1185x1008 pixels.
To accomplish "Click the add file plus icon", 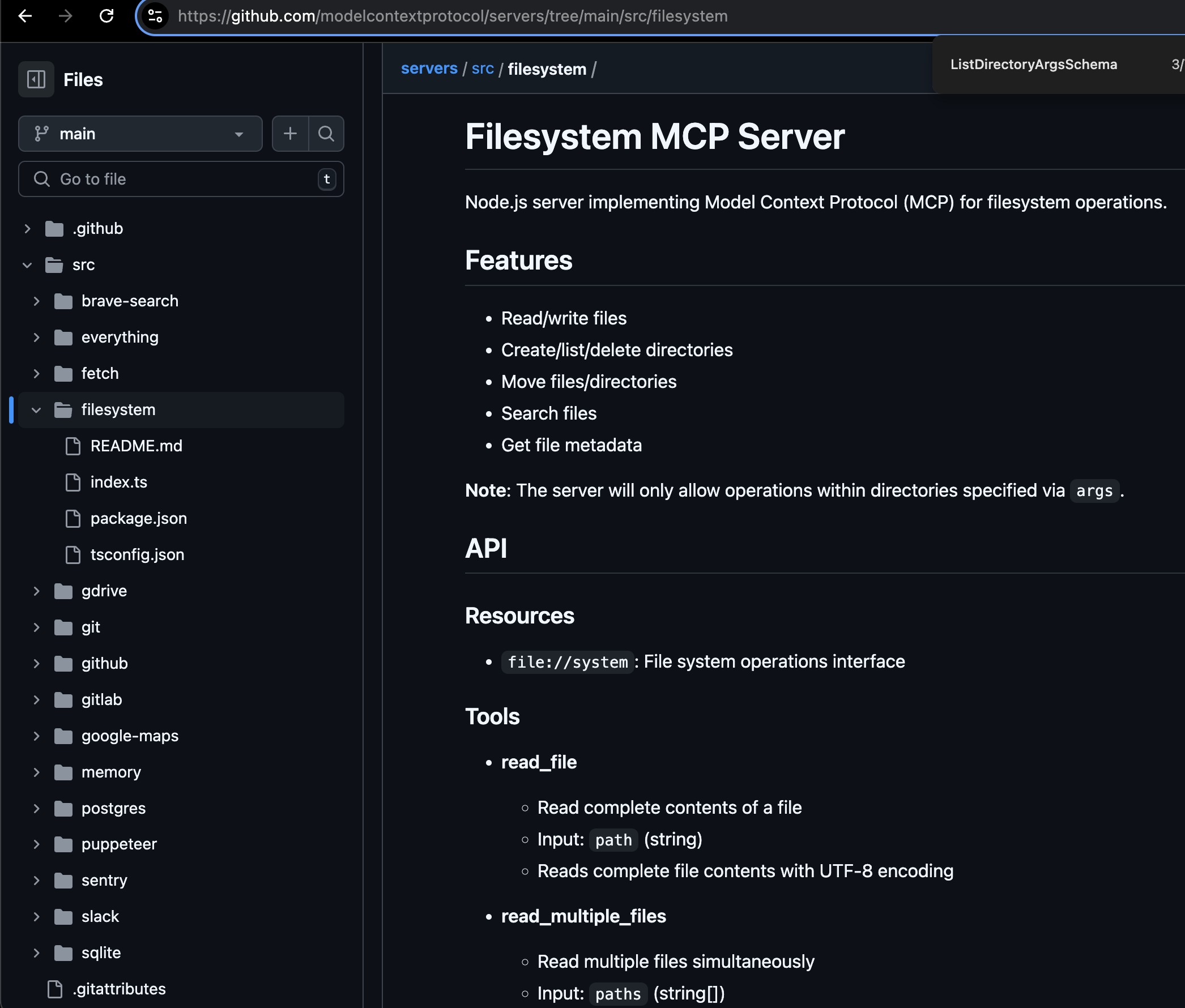I will point(291,134).
